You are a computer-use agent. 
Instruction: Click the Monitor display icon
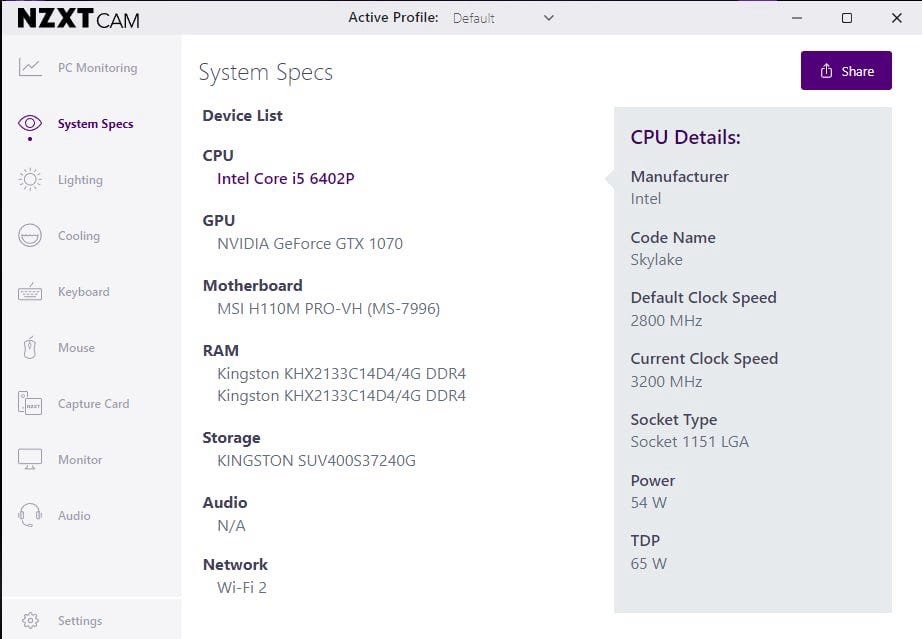pos(30,460)
